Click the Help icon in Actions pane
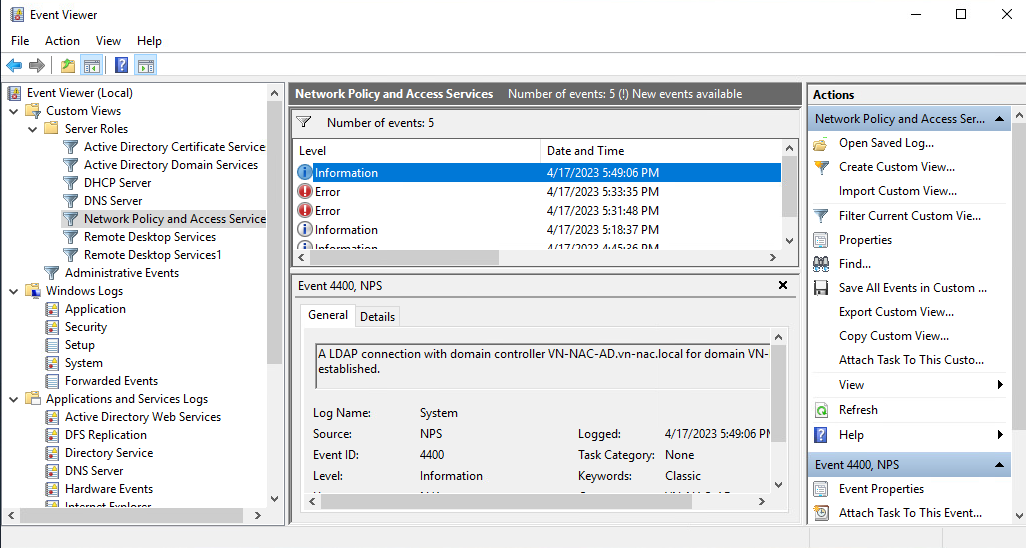Viewport: 1026px width, 548px height. pos(821,435)
